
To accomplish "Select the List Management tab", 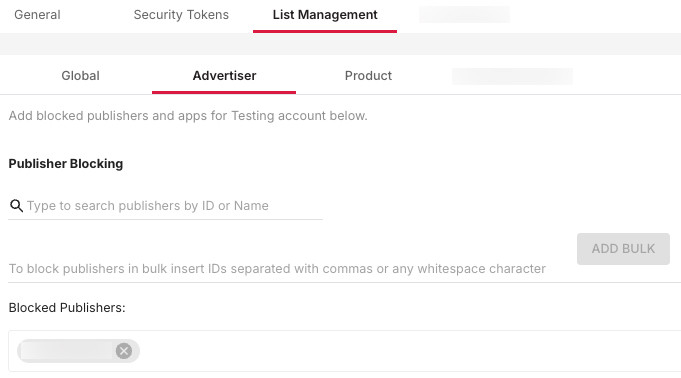I will [325, 15].
